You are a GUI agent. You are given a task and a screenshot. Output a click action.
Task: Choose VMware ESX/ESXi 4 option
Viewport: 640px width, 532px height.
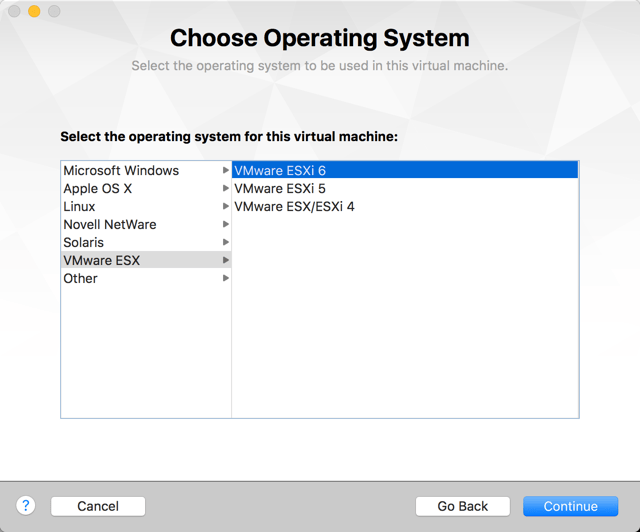pyautogui.click(x=294, y=206)
